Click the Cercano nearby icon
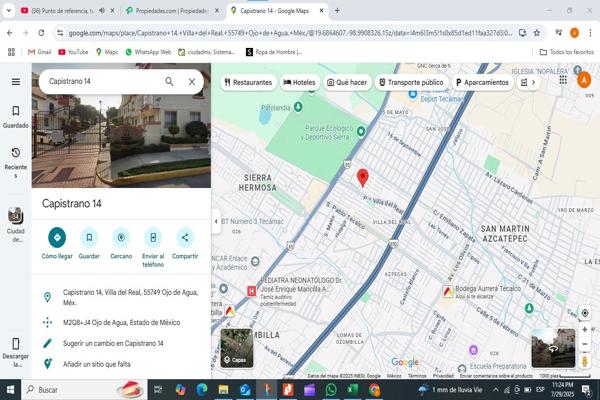The height and width of the screenshot is (400, 600). click(121, 238)
